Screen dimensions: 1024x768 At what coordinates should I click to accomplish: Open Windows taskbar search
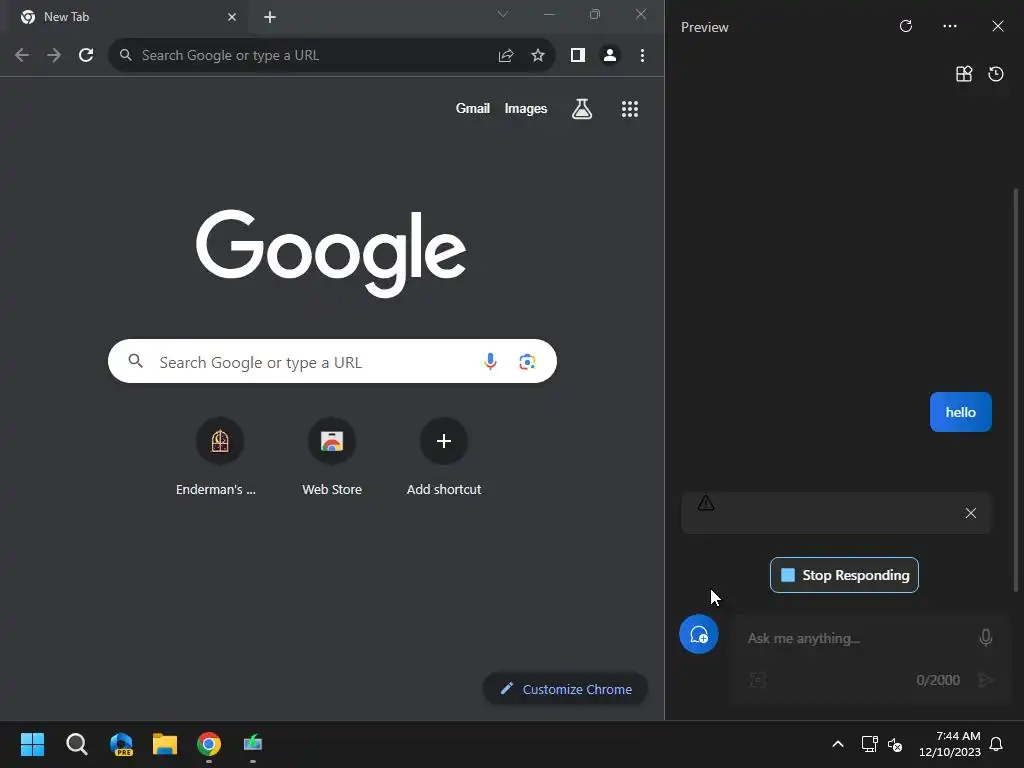pyautogui.click(x=77, y=744)
